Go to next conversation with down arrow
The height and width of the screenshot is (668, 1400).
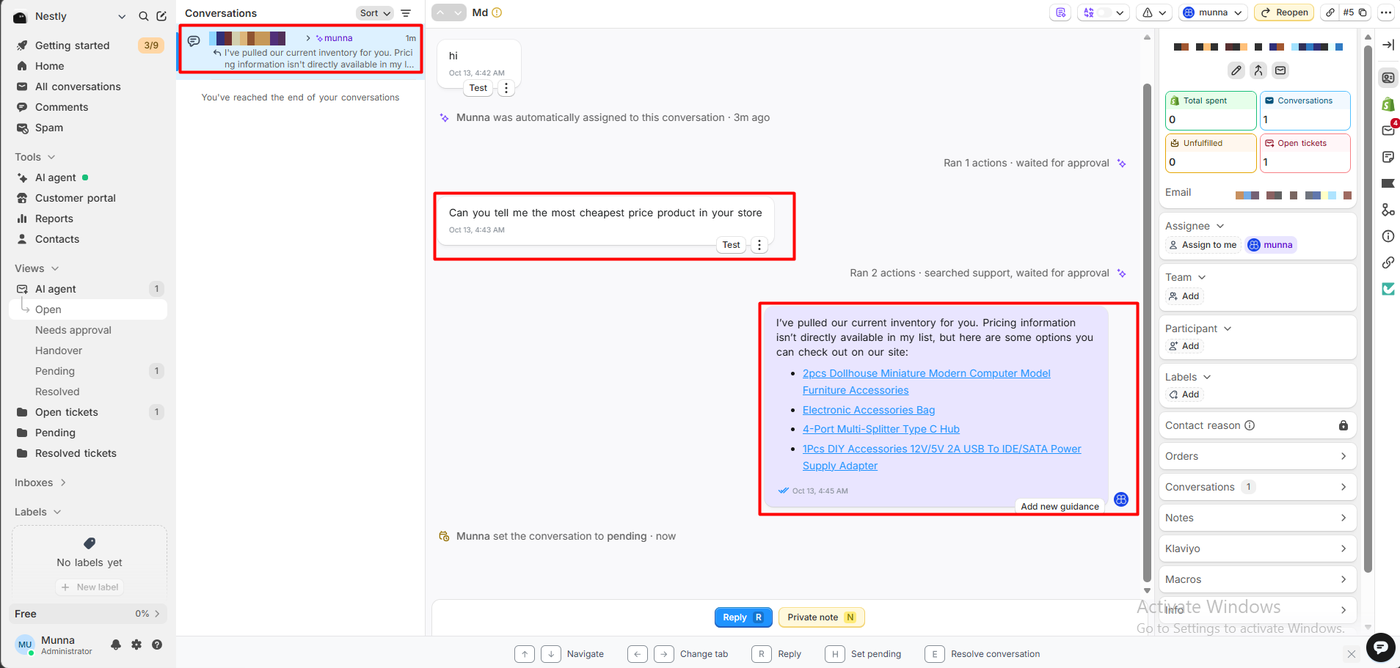pyautogui.click(x=458, y=13)
